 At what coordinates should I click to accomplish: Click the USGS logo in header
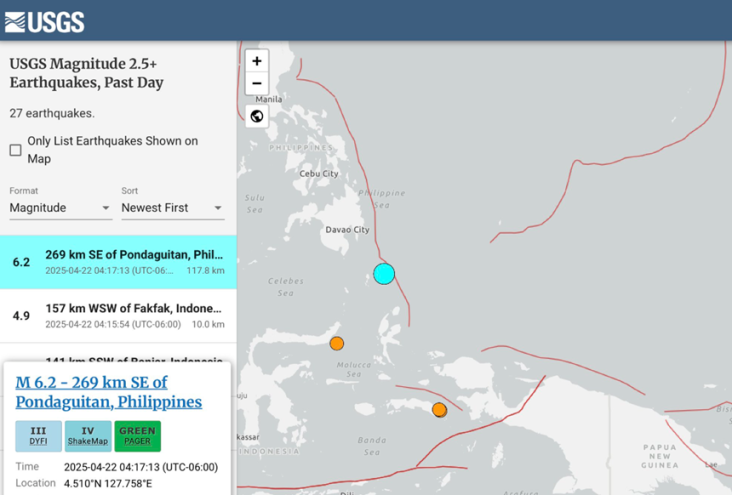44,21
